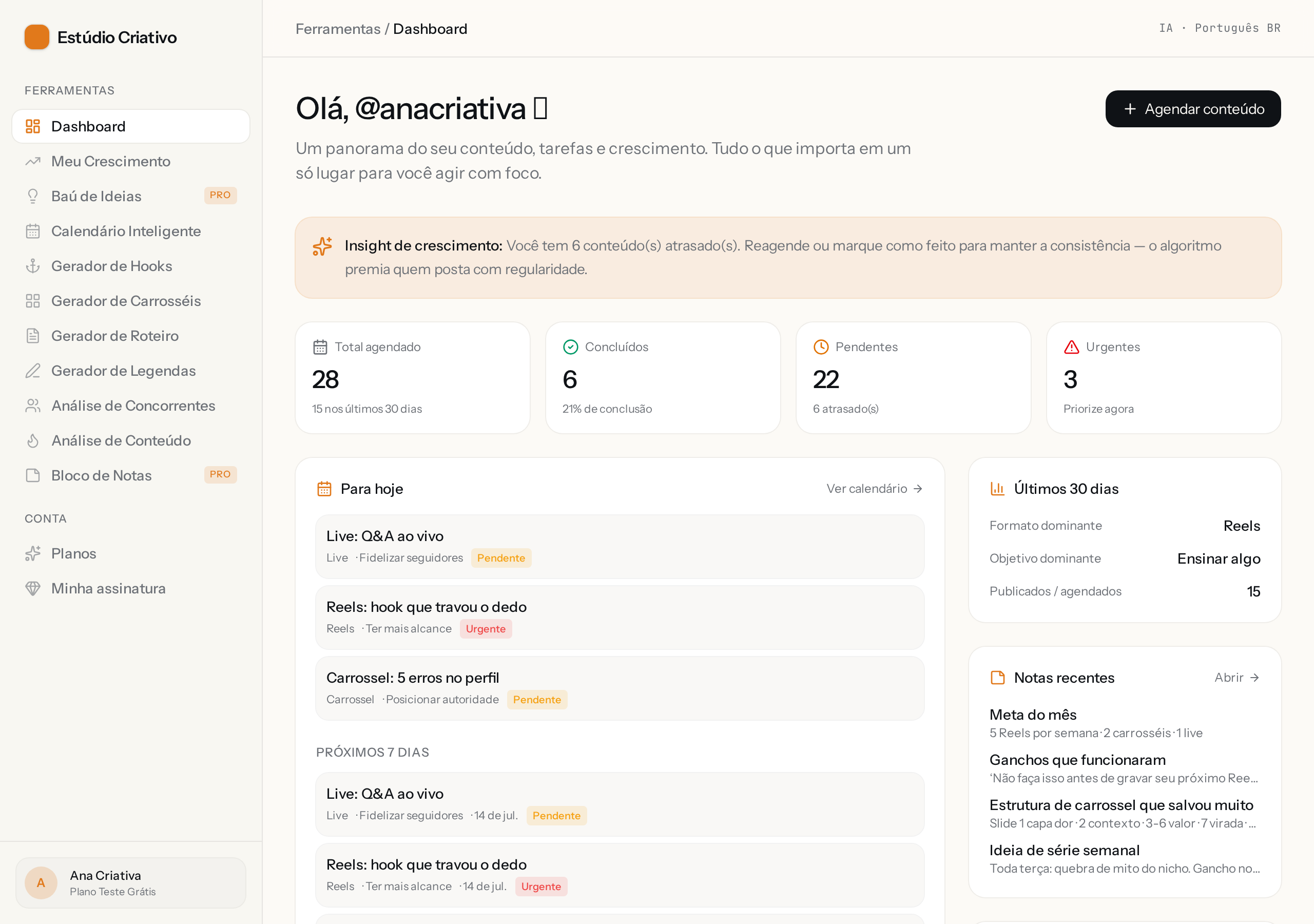Viewport: 1314px width, 924px height.
Task: Click Abrir link in Notas recentes
Action: click(x=1236, y=678)
